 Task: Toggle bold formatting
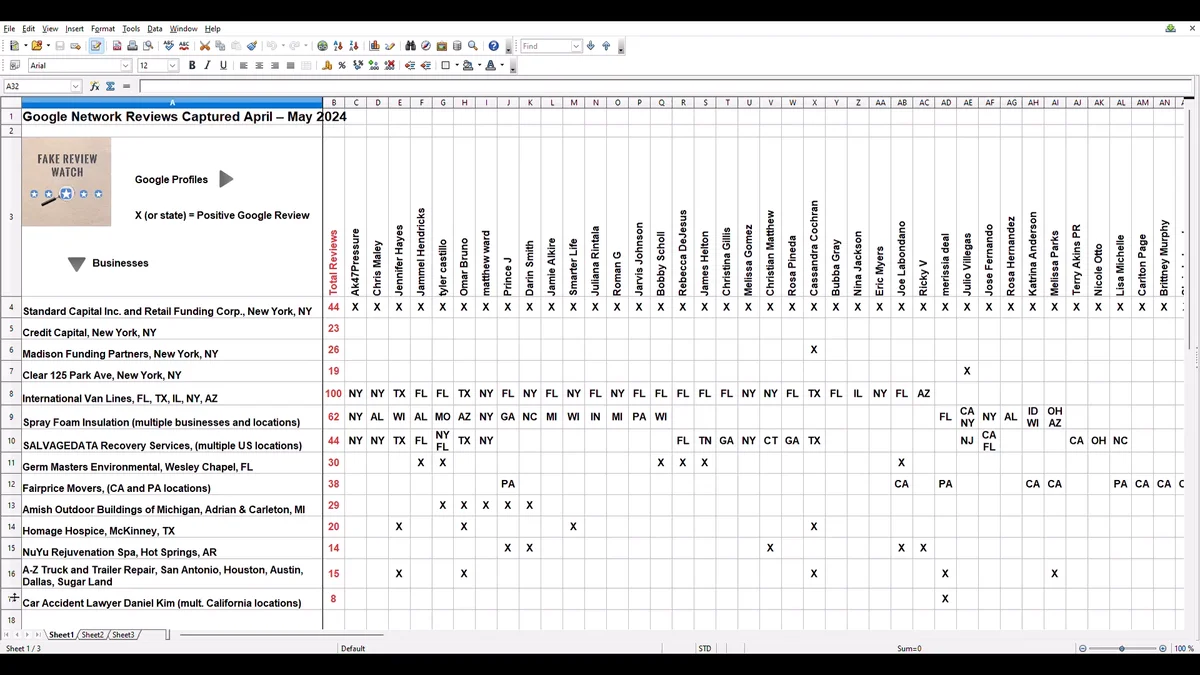191,64
